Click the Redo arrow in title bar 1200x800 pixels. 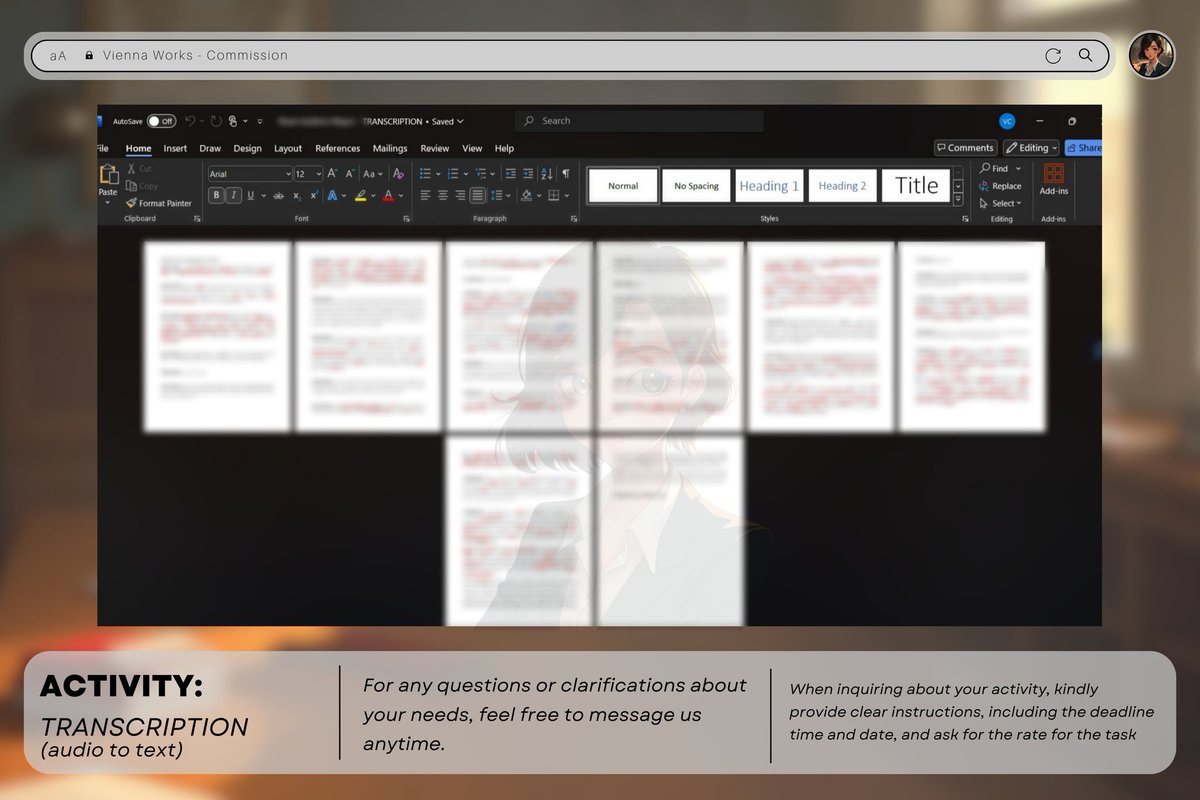pyautogui.click(x=216, y=121)
